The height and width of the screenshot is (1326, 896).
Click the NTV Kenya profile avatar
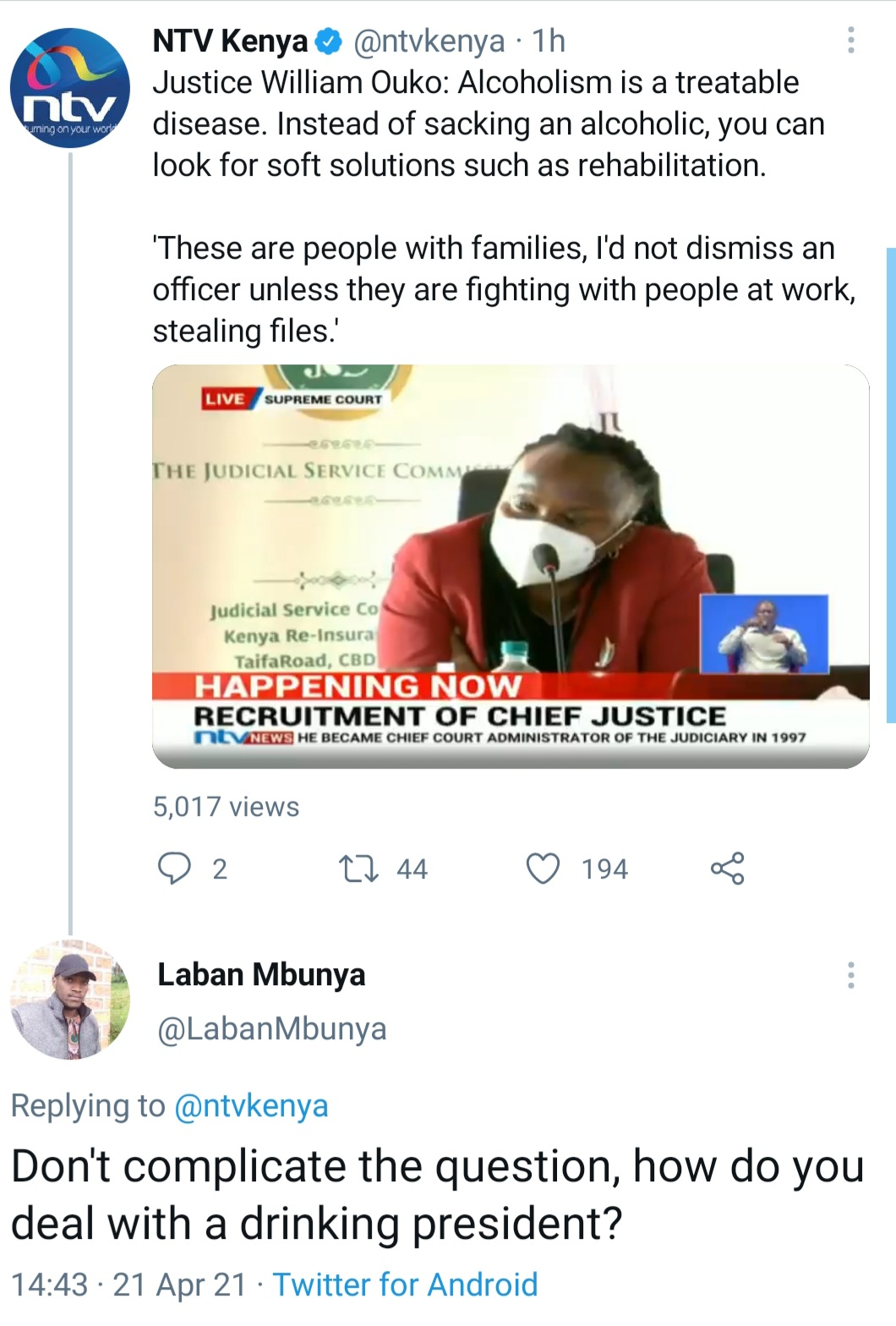[70, 89]
